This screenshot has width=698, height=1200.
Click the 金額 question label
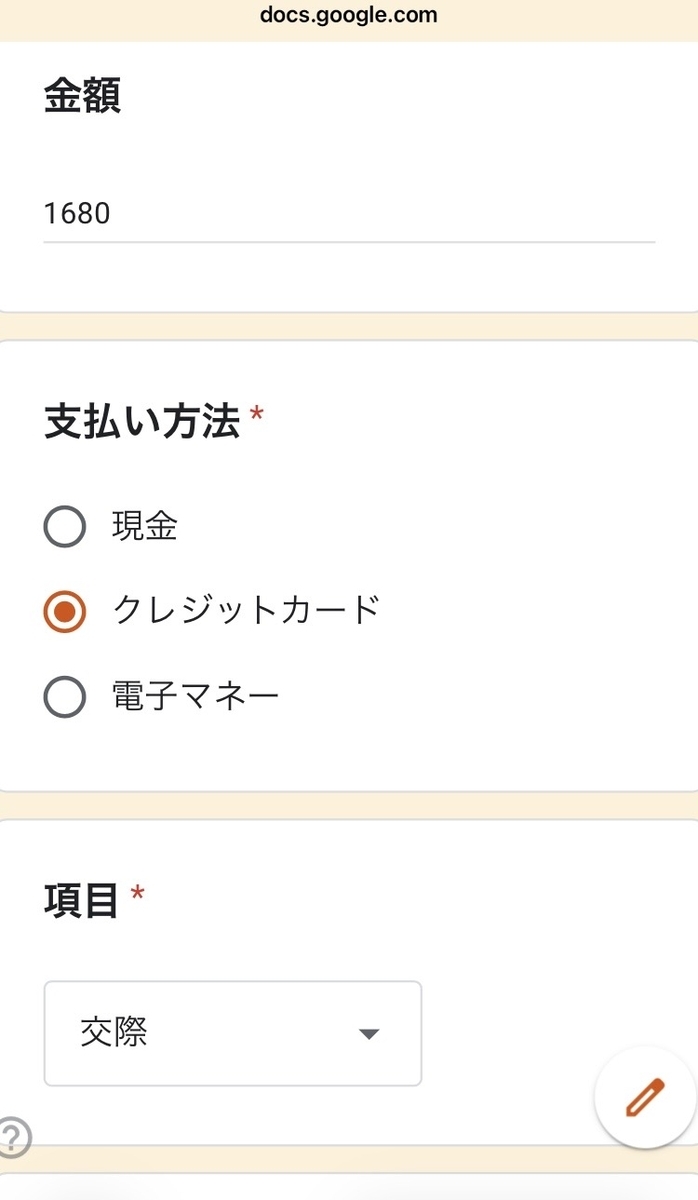[83, 97]
